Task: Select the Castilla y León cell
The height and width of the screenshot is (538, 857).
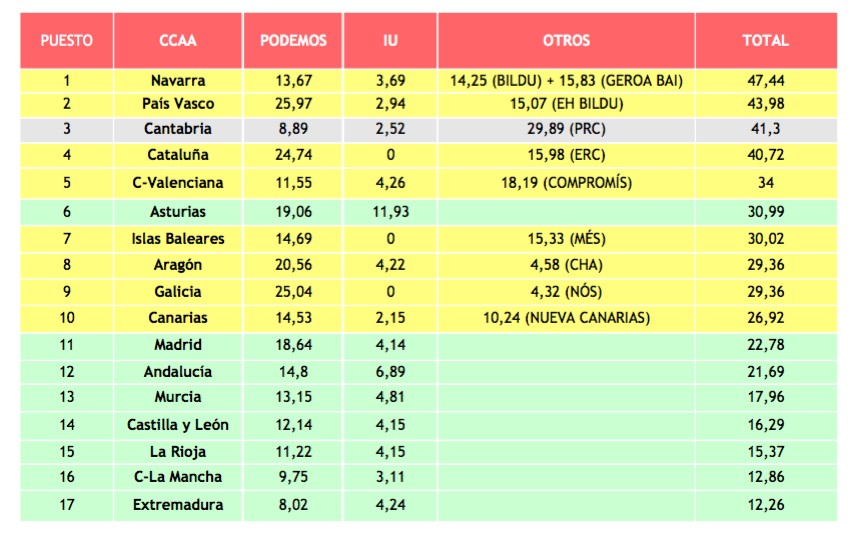Action: coord(177,425)
